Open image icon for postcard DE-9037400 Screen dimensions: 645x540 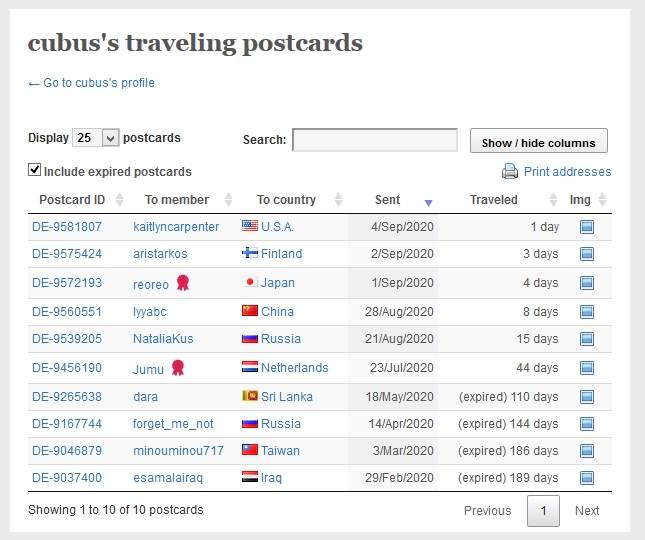coord(587,478)
